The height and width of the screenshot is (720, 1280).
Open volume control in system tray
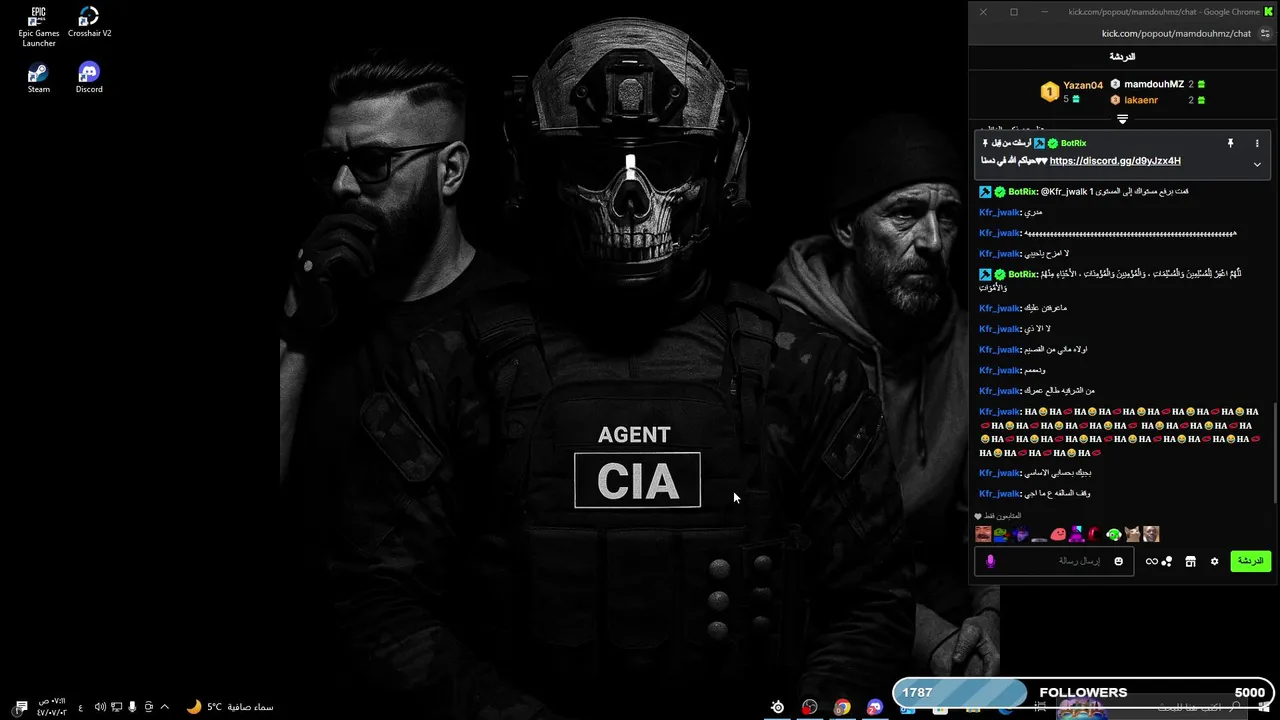[100, 707]
